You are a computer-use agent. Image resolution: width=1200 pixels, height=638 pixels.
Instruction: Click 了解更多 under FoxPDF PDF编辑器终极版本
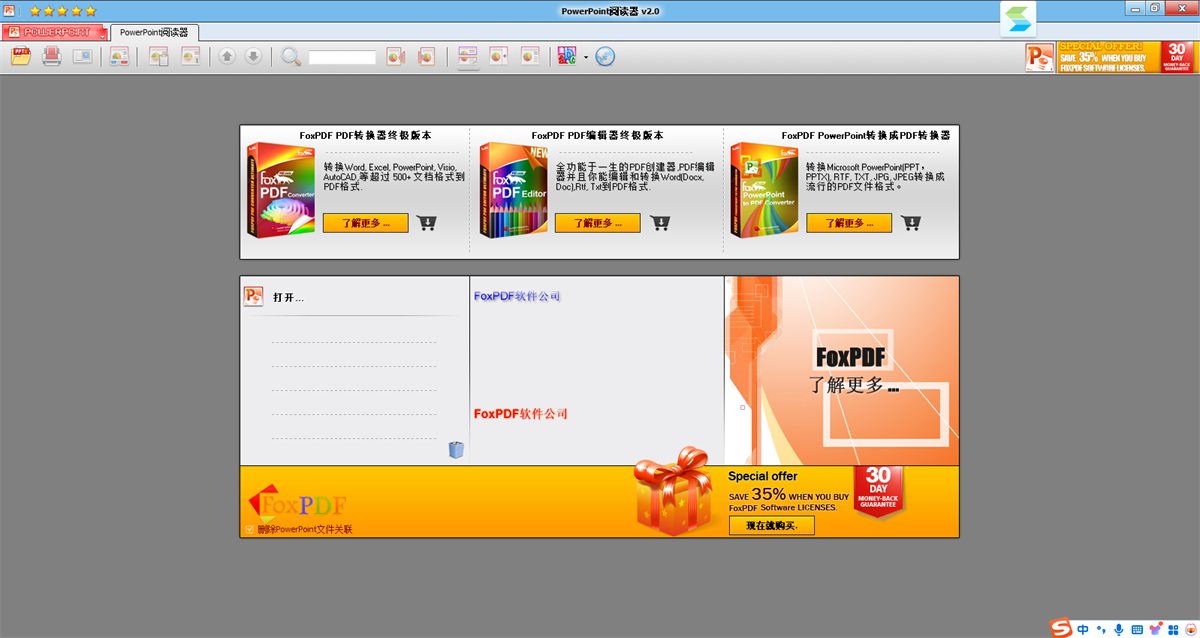tap(597, 223)
